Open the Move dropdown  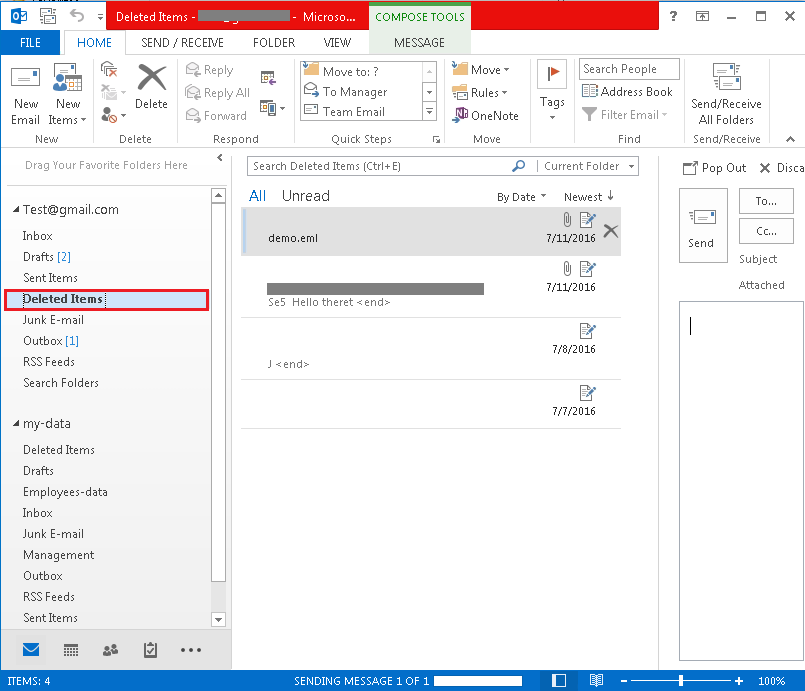click(481, 69)
